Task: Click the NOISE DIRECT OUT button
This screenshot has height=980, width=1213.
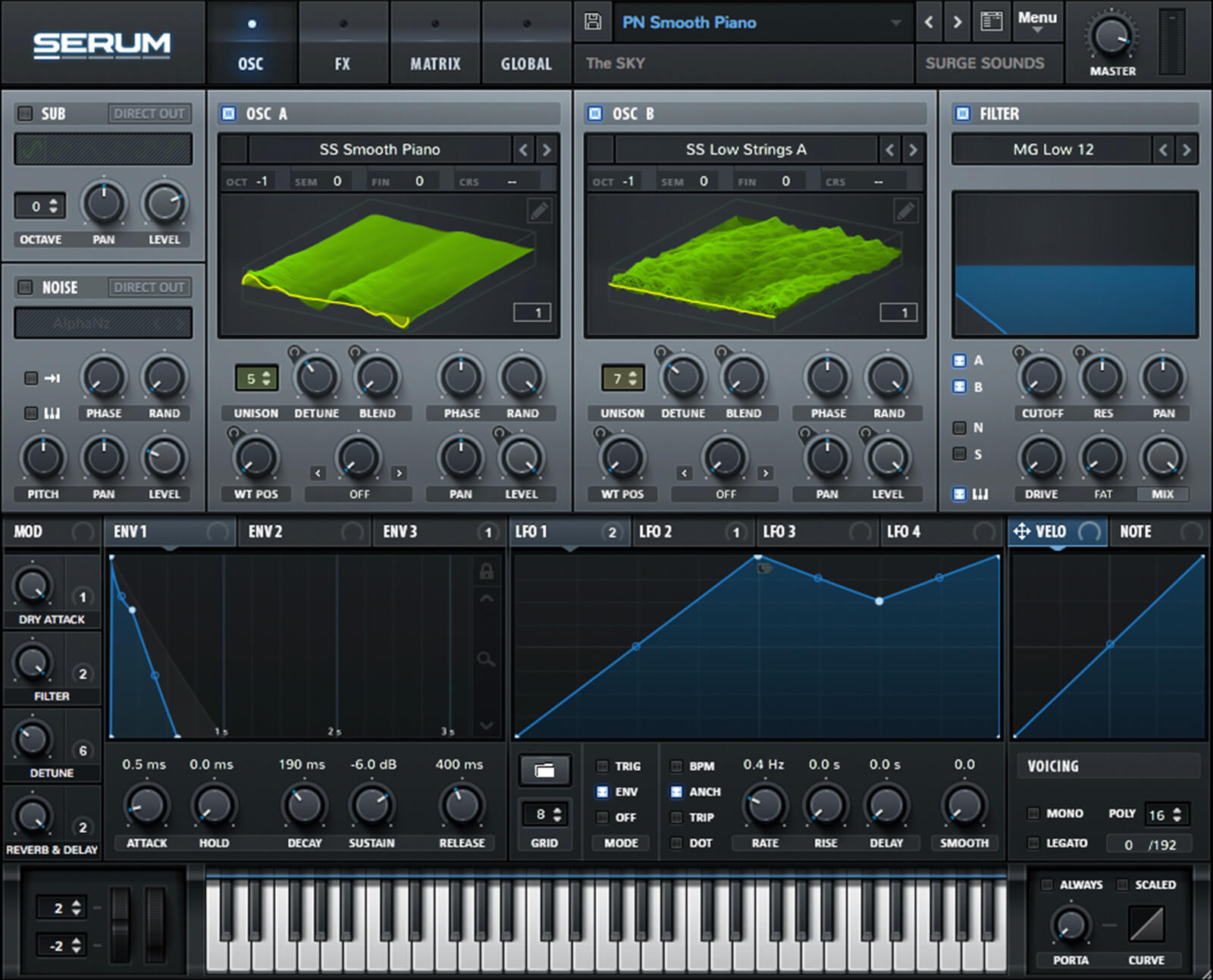Action: pyautogui.click(x=149, y=287)
